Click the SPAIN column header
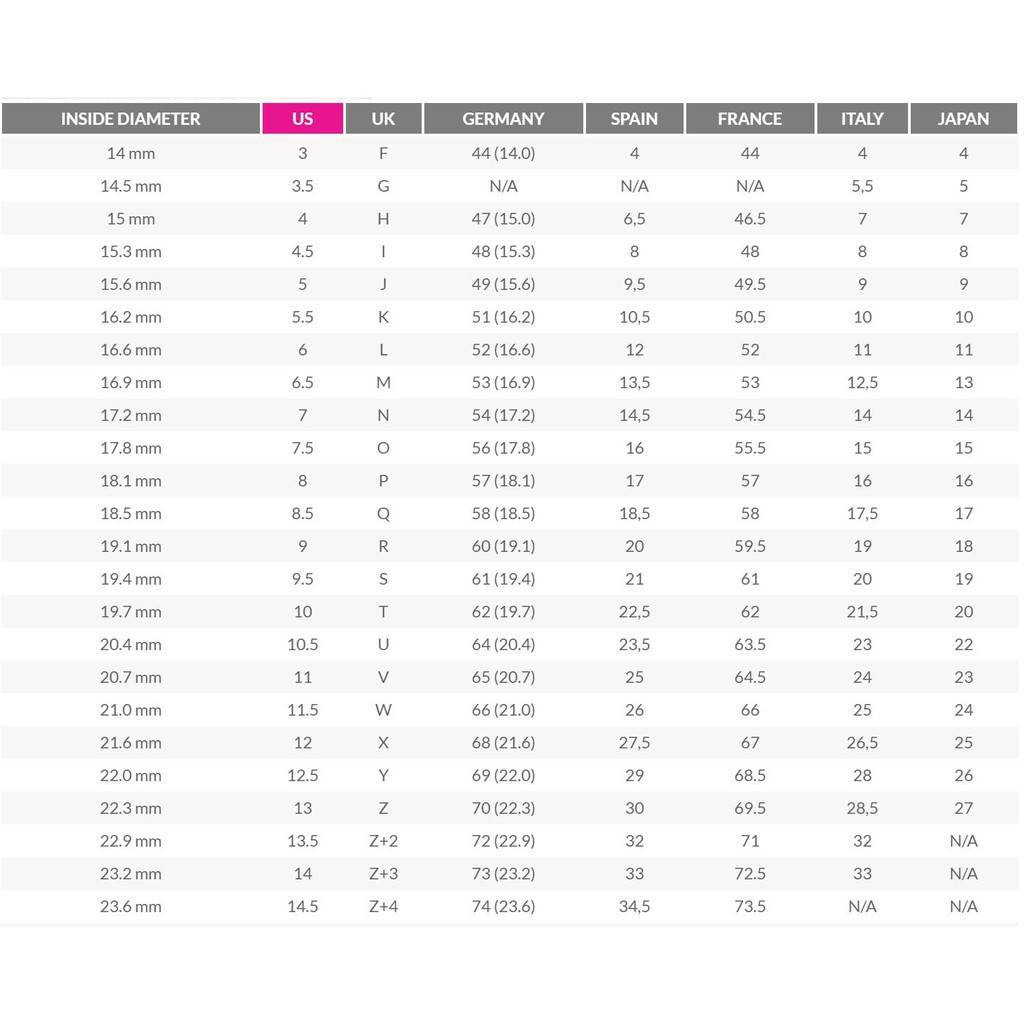The width and height of the screenshot is (1024, 1024). (x=634, y=118)
